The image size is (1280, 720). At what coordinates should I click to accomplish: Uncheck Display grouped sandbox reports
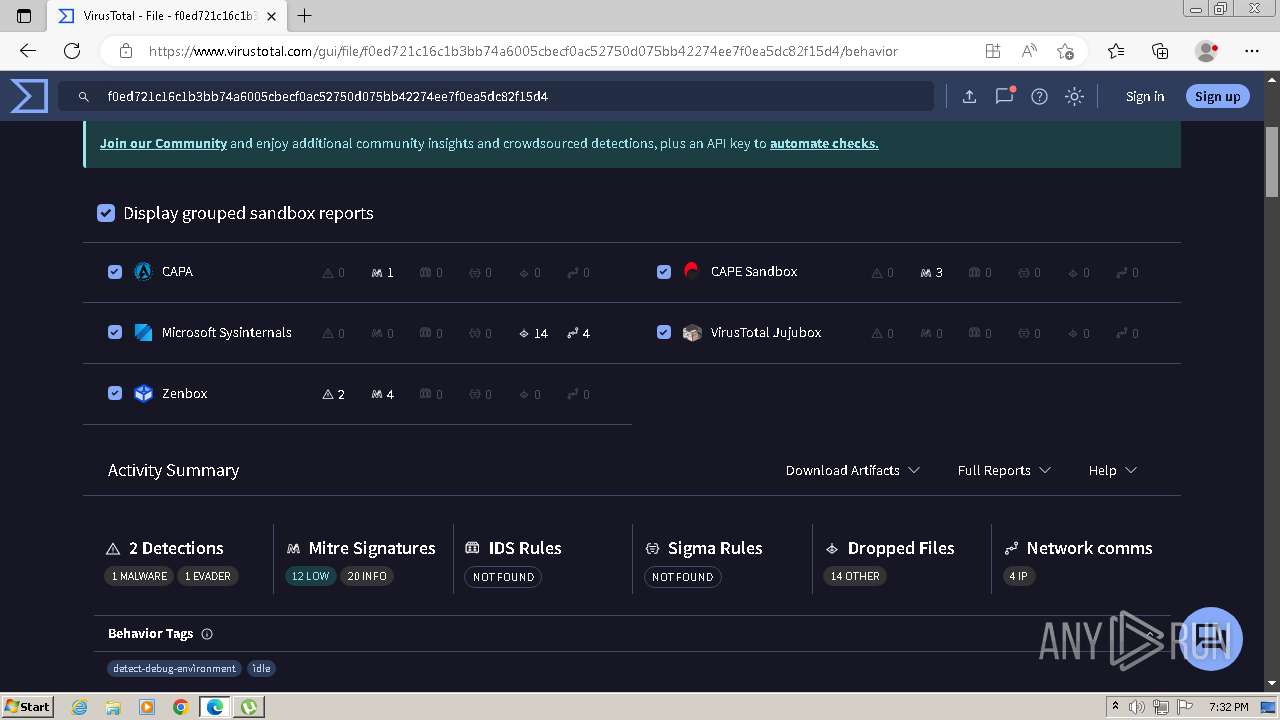click(x=106, y=213)
